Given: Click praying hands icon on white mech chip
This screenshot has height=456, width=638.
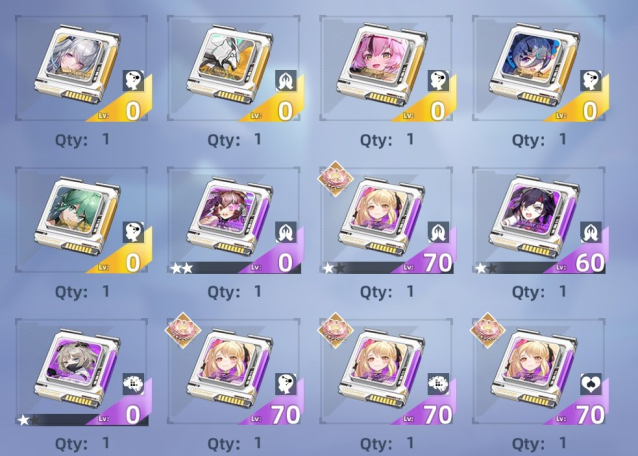Looking at the screenshot, I should tap(286, 81).
